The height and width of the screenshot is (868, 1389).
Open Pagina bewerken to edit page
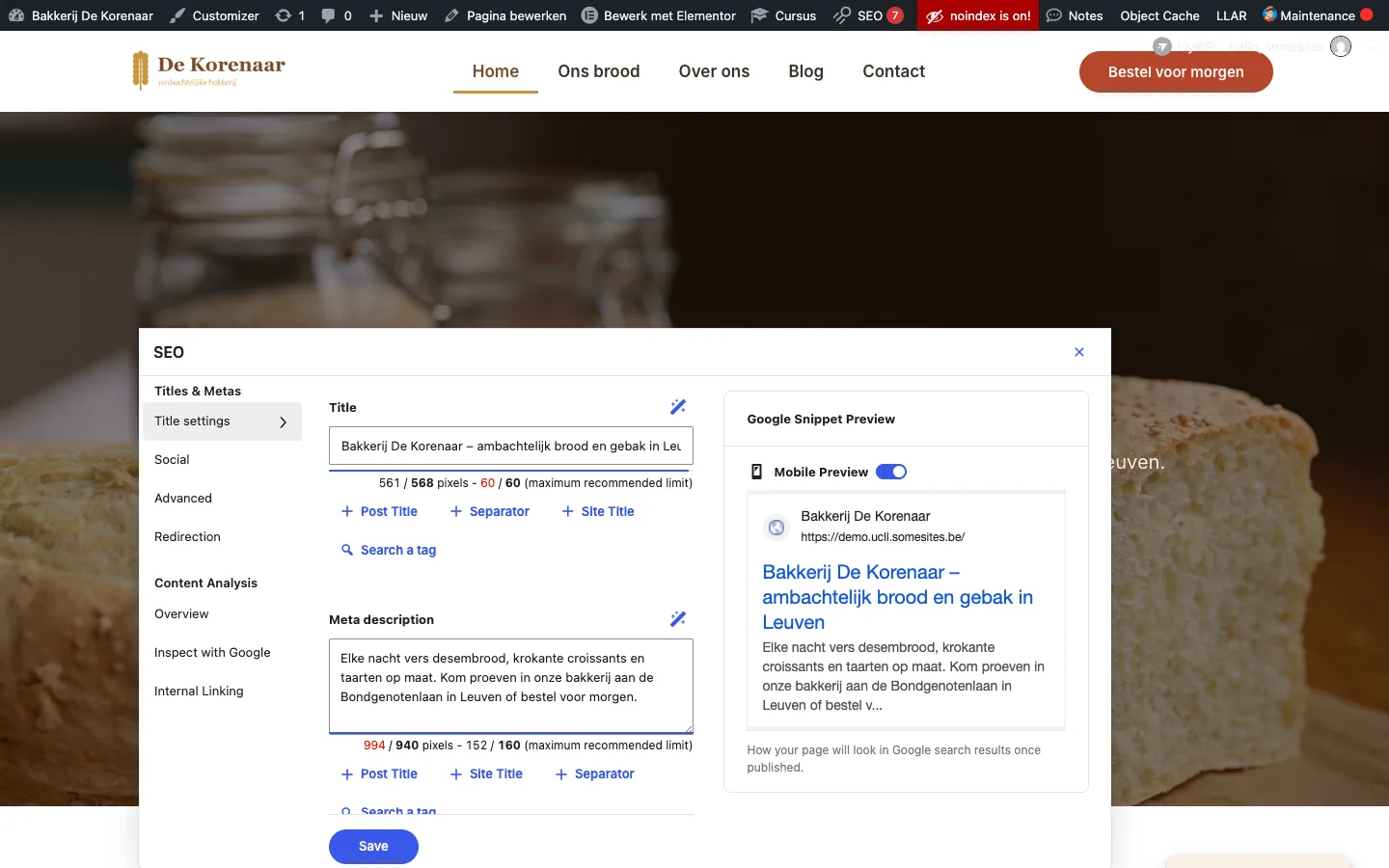[x=505, y=15]
